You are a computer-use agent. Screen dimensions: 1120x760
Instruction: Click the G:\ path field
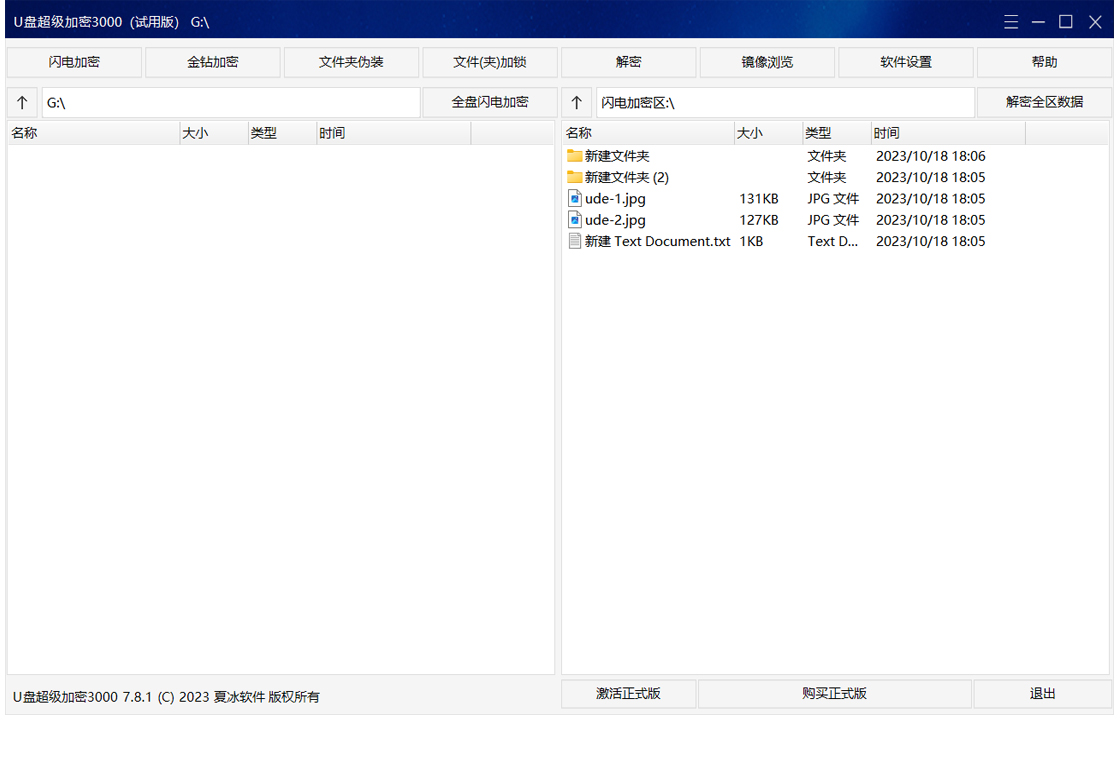click(x=231, y=103)
